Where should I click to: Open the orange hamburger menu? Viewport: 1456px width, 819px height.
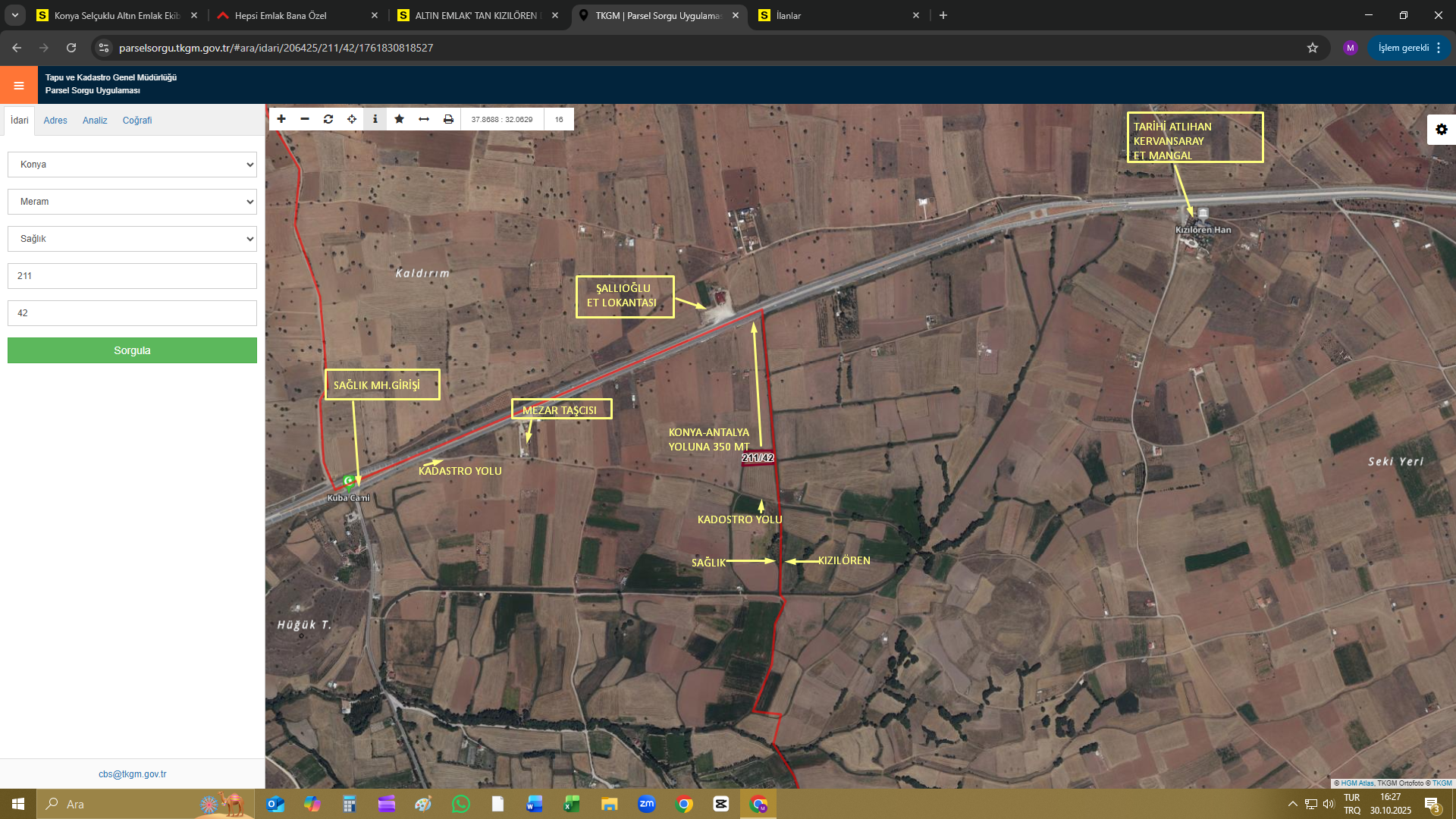pyautogui.click(x=19, y=85)
